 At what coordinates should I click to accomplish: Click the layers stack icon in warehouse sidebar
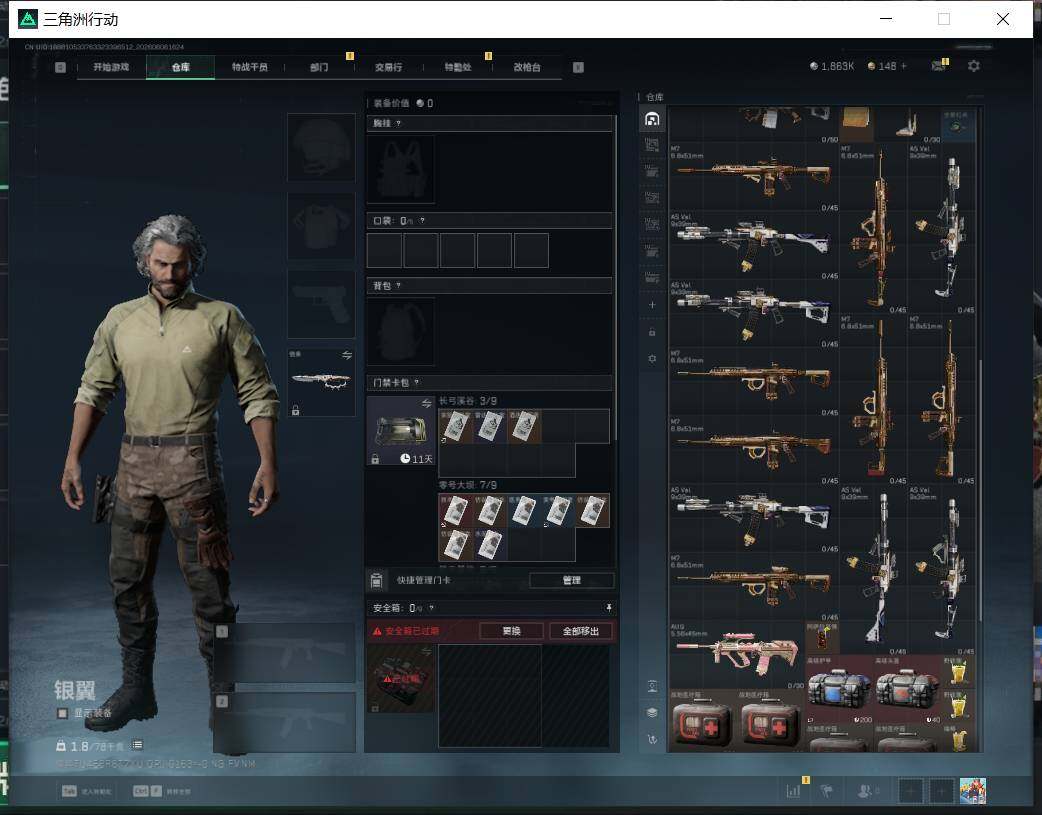click(652, 712)
